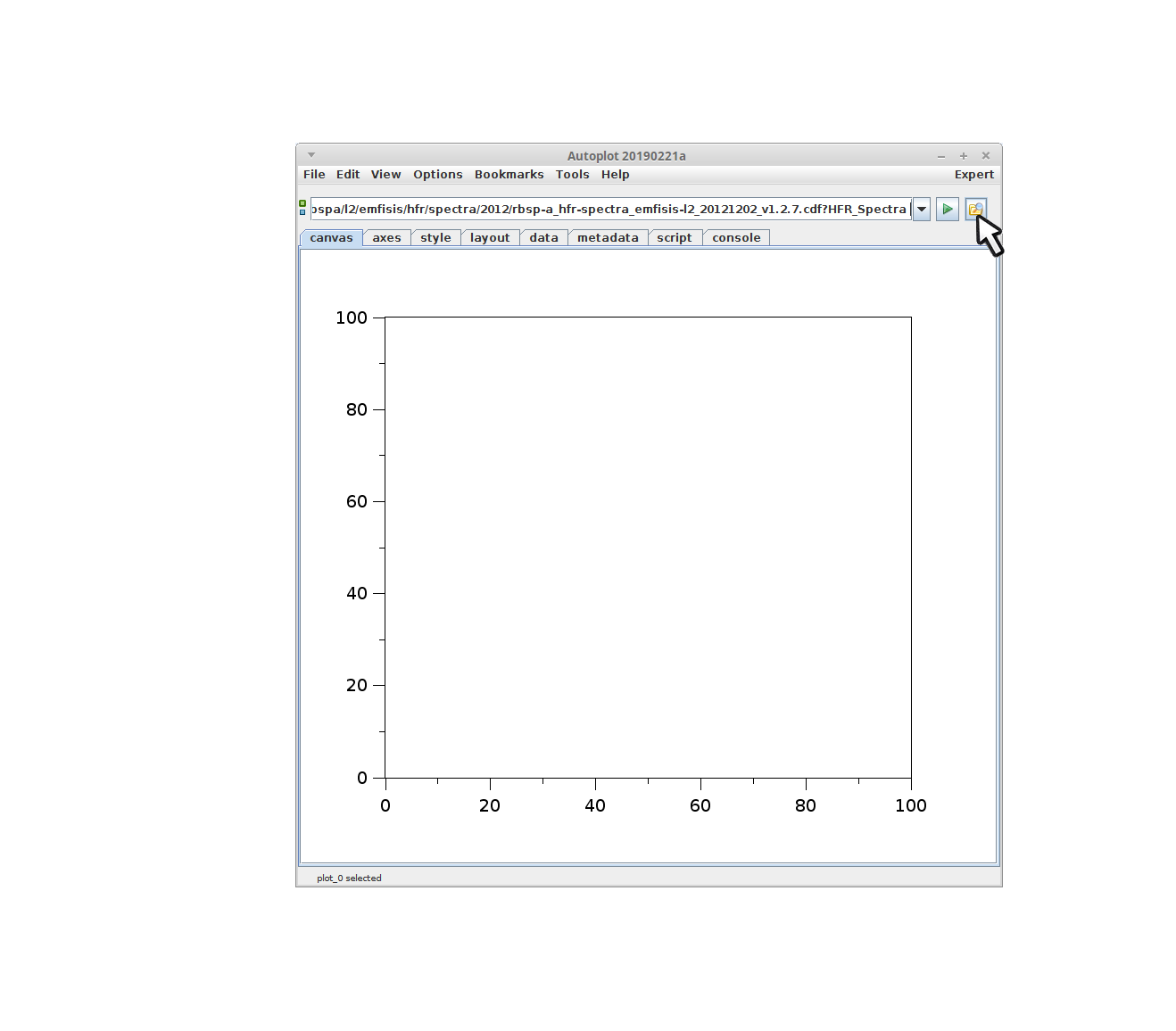The image size is (1176, 1031).
Task: Open the View menu
Action: 386,175
